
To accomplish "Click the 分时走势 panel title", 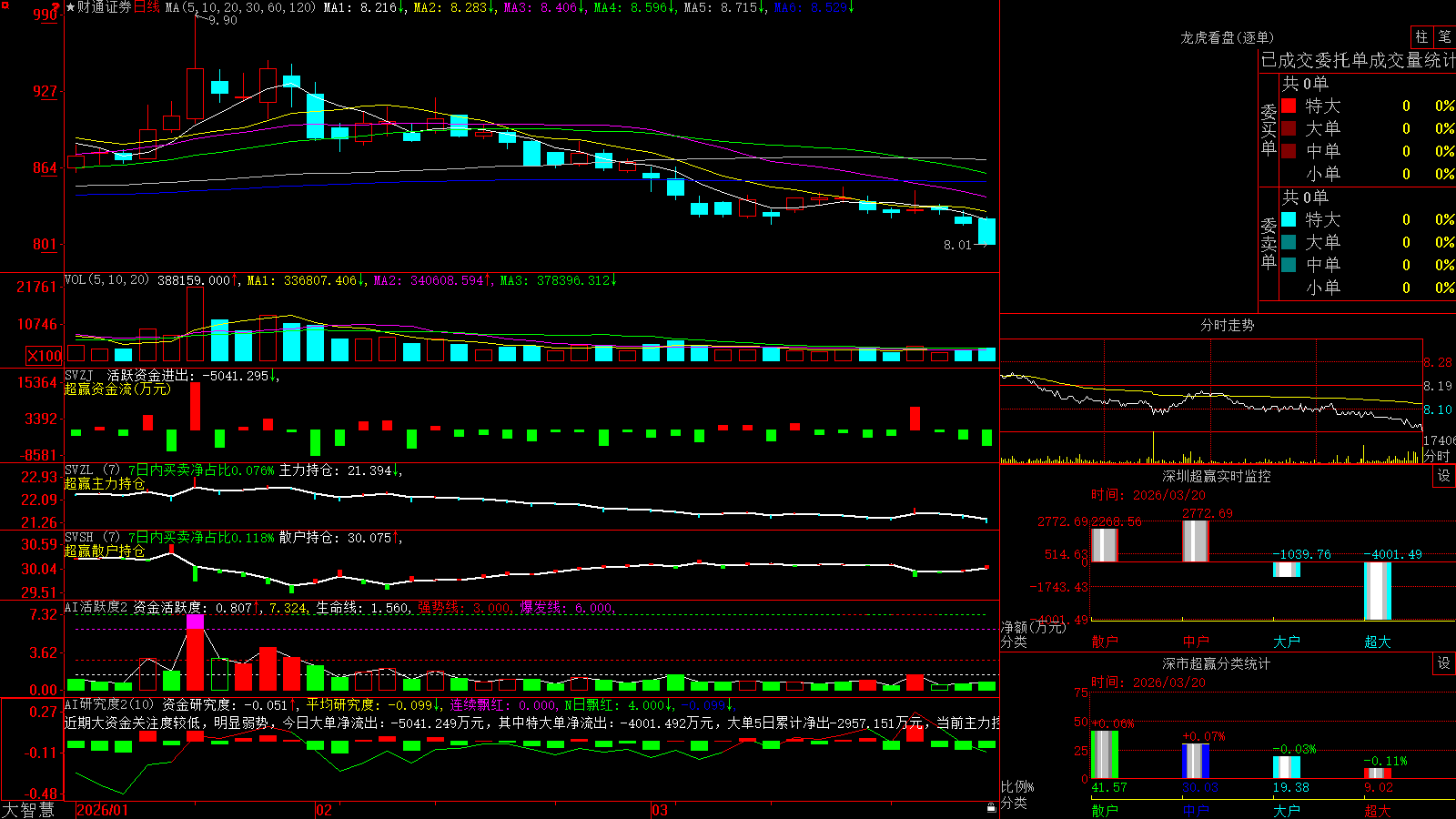I will [x=1228, y=325].
